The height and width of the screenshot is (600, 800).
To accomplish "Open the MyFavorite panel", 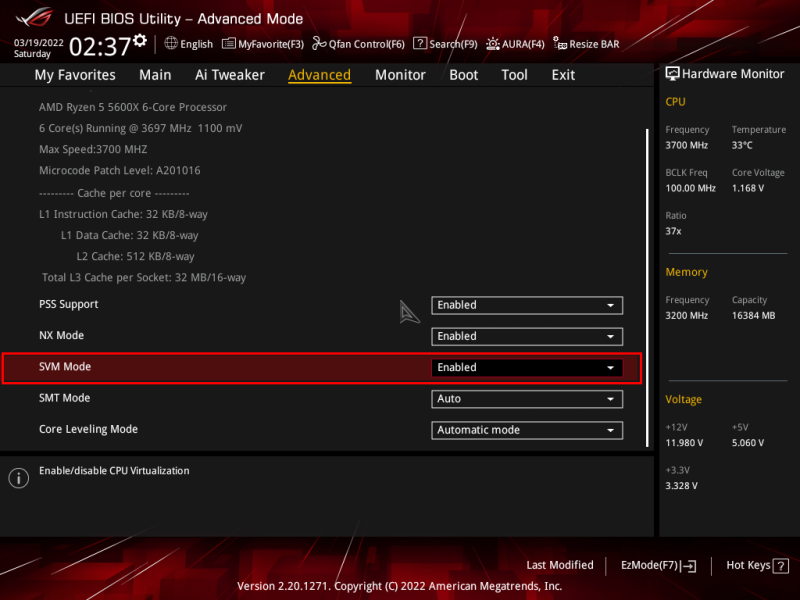I will coord(263,43).
